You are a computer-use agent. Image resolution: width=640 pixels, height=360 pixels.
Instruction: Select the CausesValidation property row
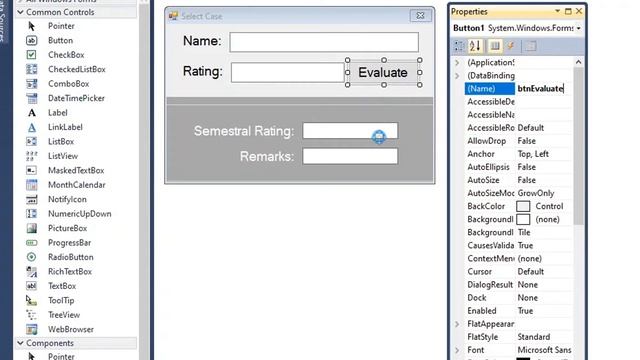coord(518,246)
